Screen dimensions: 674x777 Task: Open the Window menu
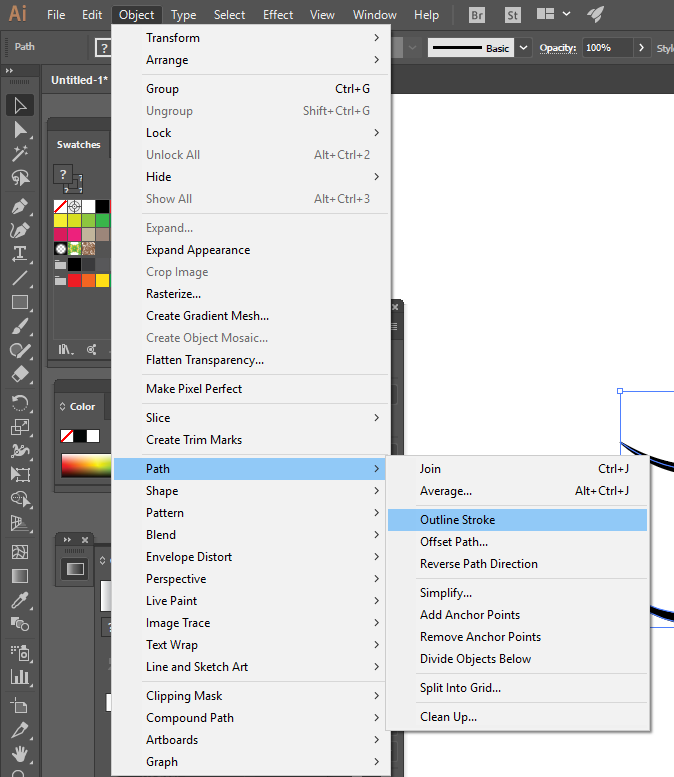[x=375, y=15]
